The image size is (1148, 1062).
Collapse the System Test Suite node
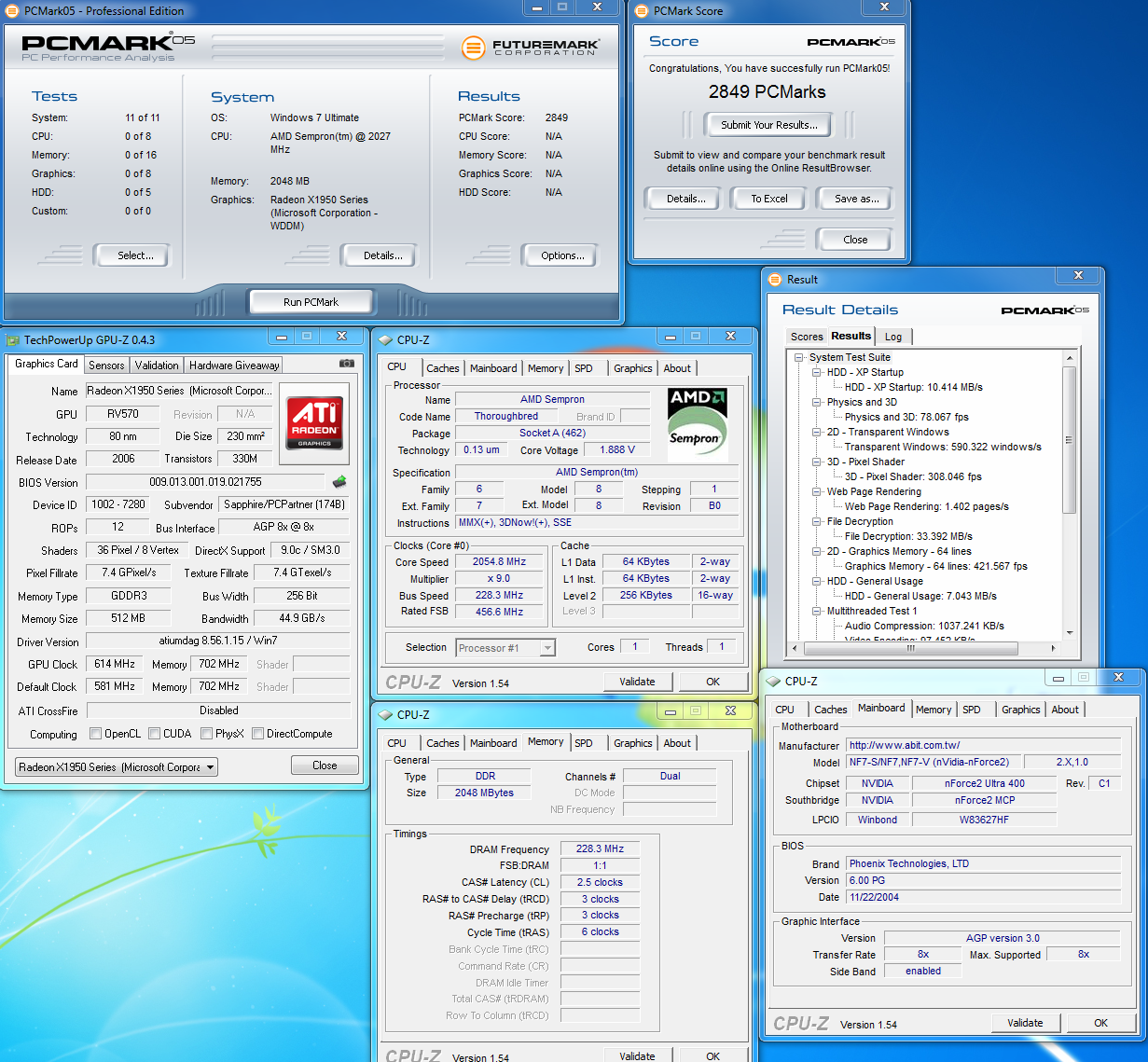[x=799, y=357]
